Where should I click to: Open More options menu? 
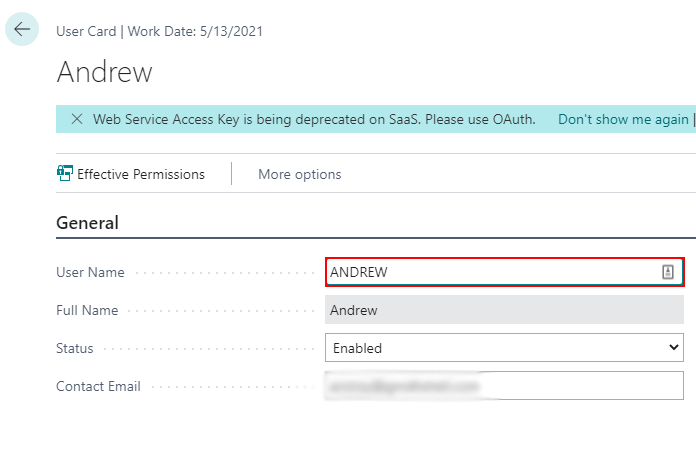tap(299, 174)
